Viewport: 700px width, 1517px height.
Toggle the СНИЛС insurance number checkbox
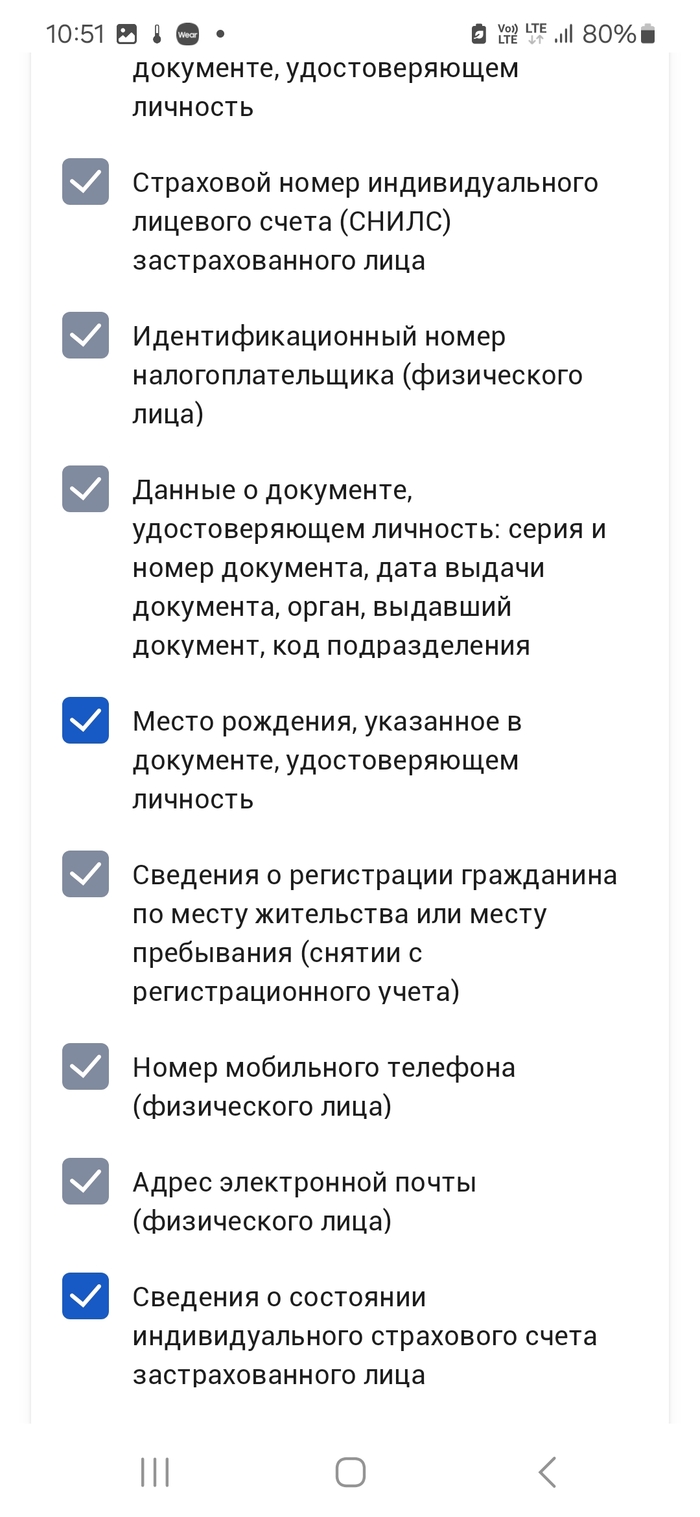click(85, 182)
